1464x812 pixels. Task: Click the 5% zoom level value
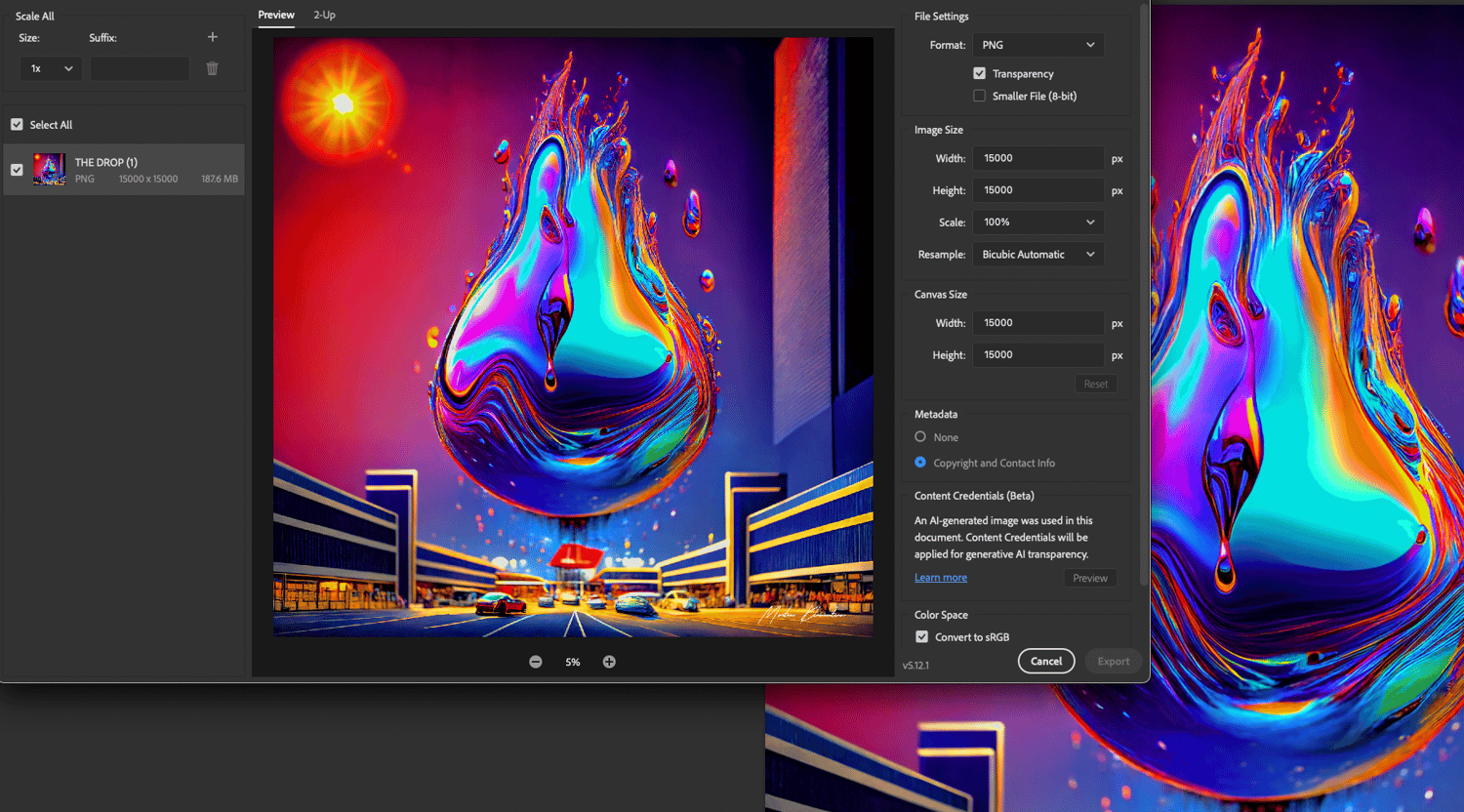pos(573,662)
